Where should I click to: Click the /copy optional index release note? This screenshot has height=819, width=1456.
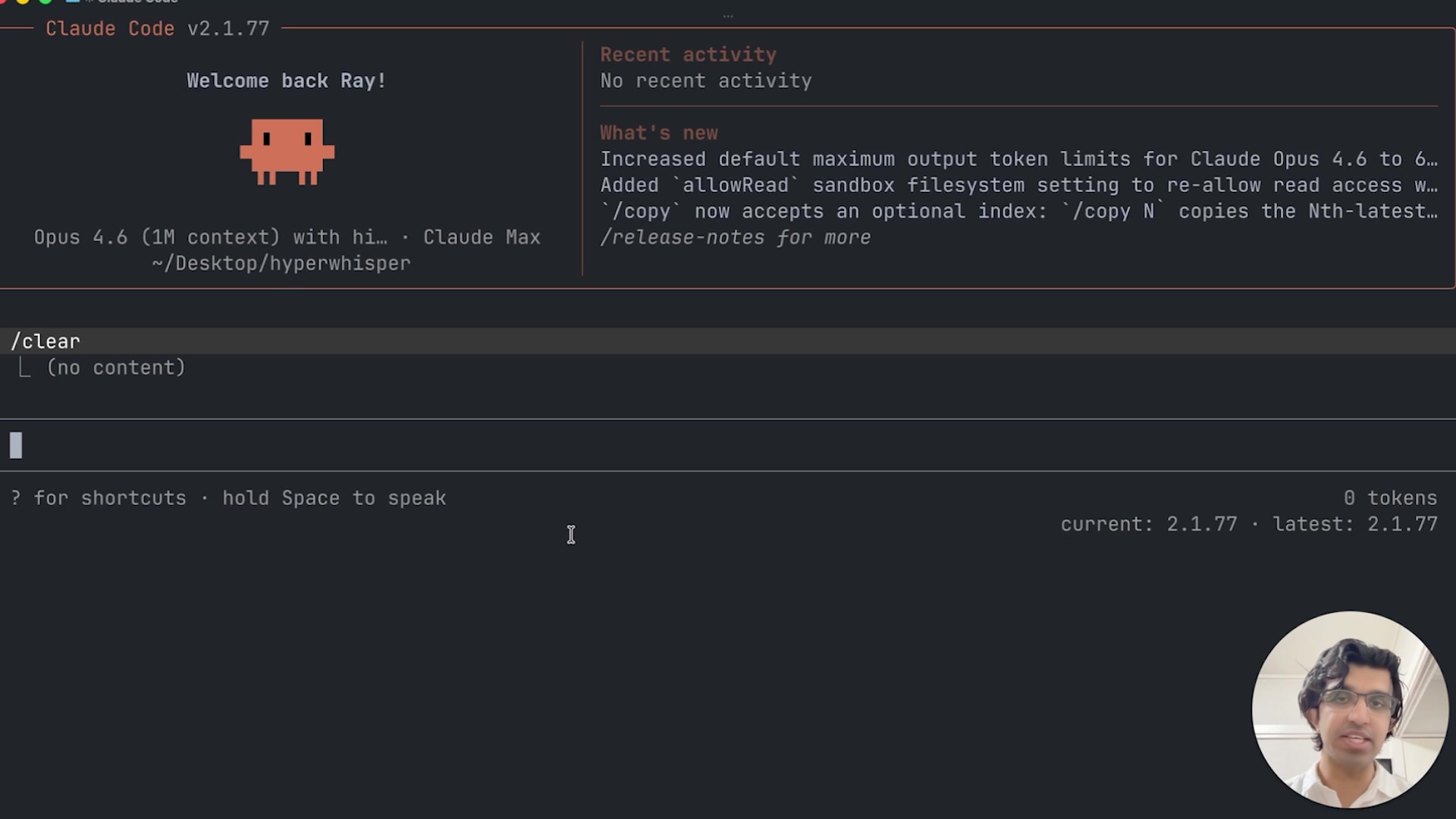tap(1018, 212)
